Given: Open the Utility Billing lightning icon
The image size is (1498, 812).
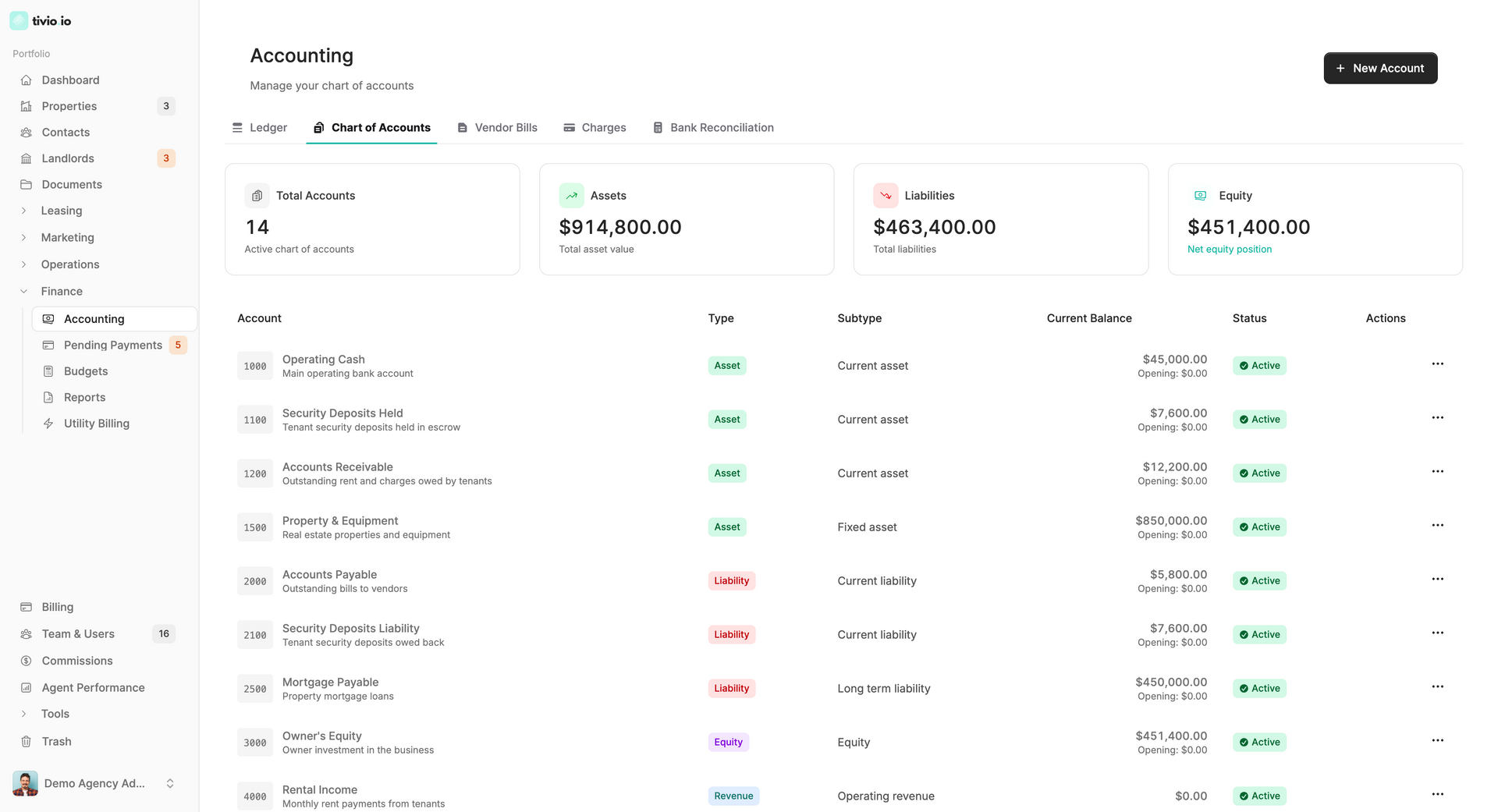Looking at the screenshot, I should pos(48,424).
